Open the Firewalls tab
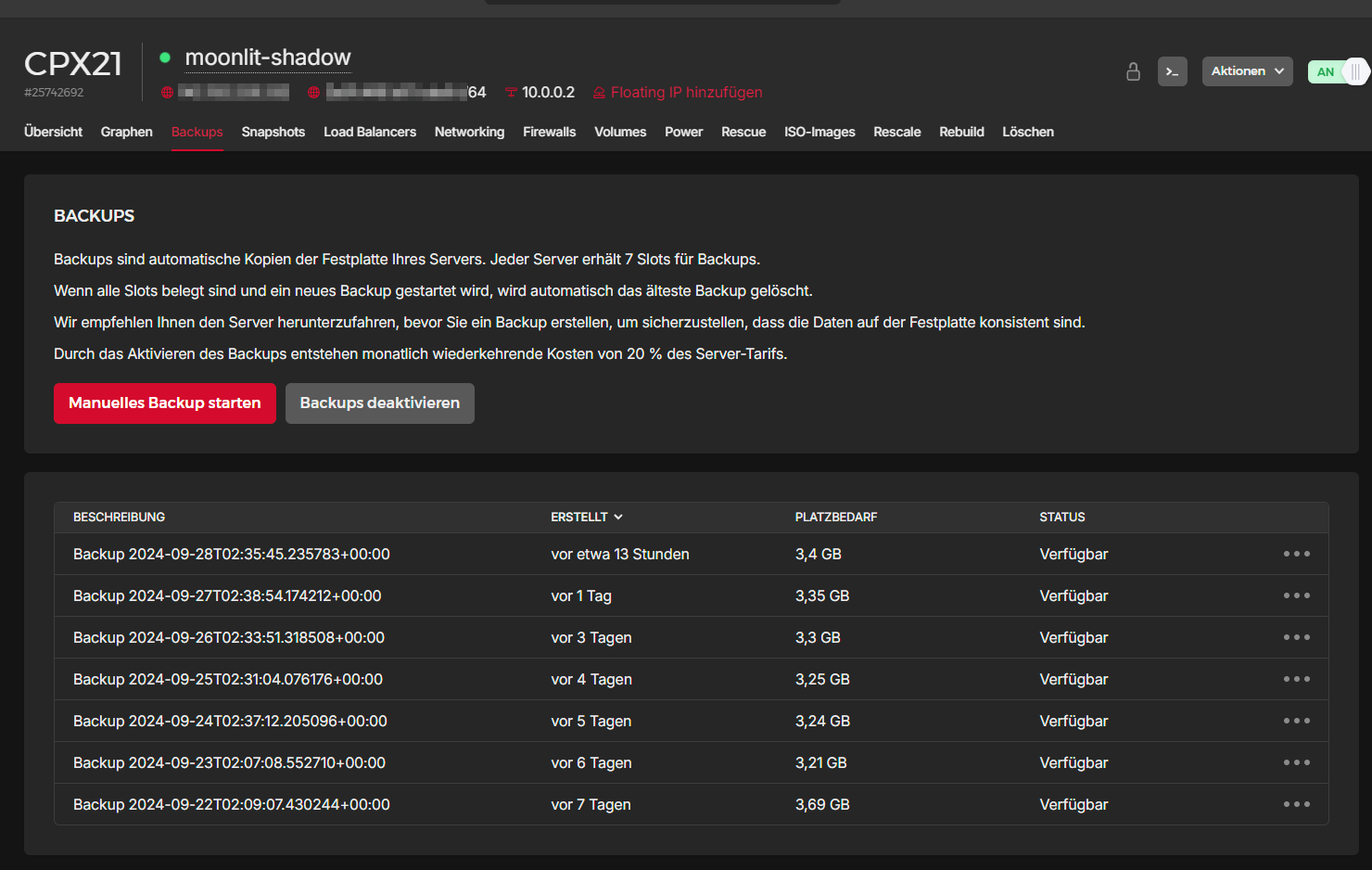Image resolution: width=1372 pixels, height=870 pixels. 549,132
